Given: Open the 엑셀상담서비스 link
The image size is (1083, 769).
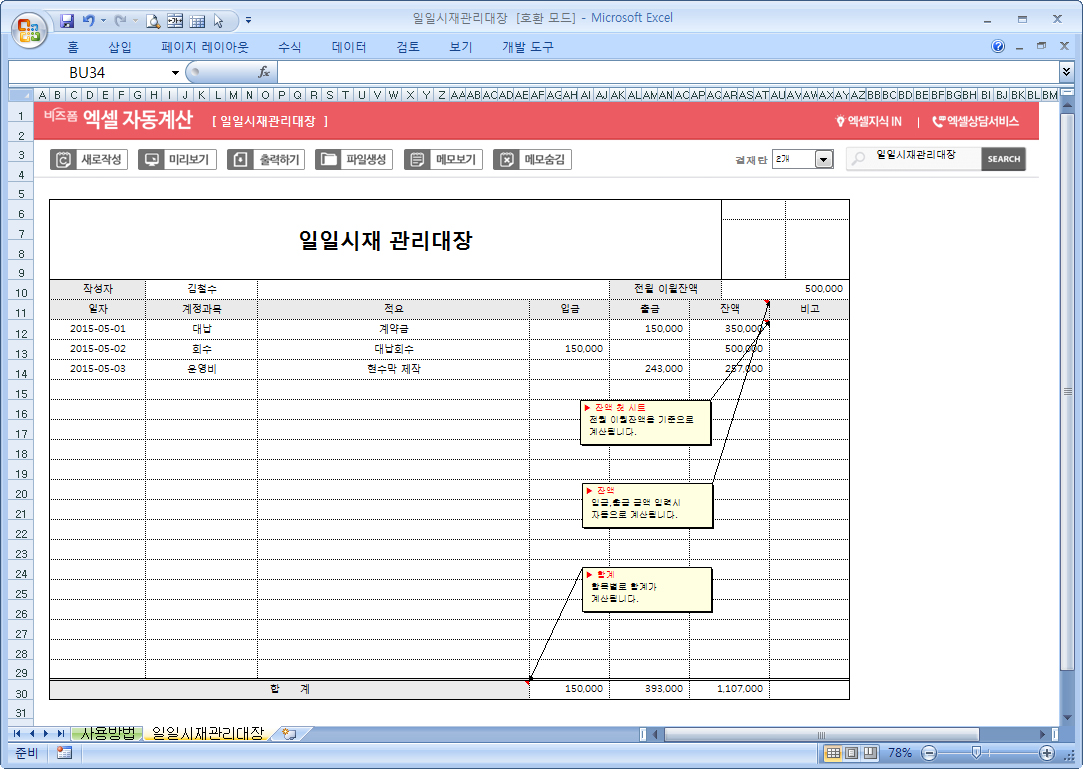Looking at the screenshot, I should pos(975,122).
